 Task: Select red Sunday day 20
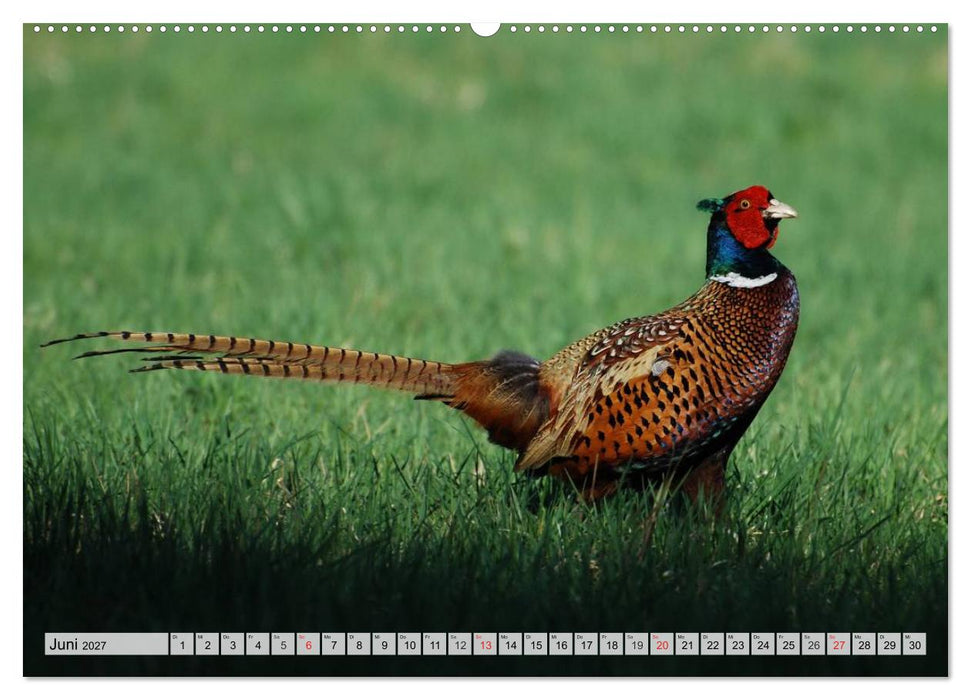coord(662,644)
